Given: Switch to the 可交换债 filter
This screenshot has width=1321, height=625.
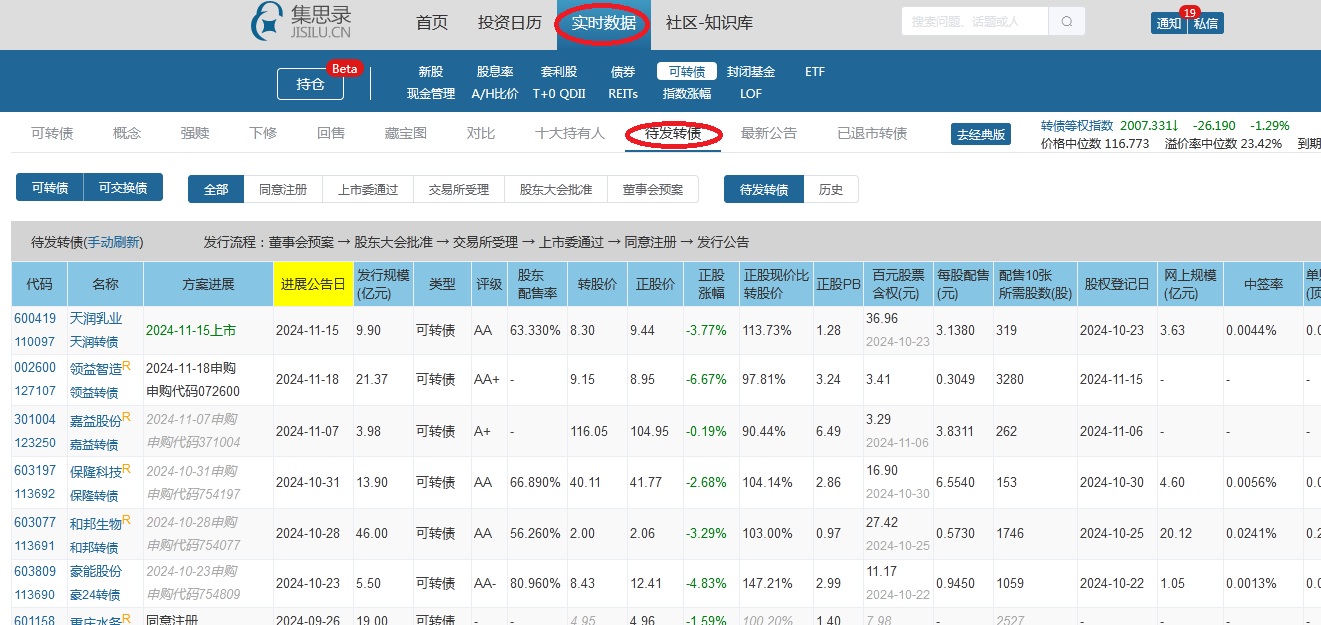Looking at the screenshot, I should tap(123, 188).
